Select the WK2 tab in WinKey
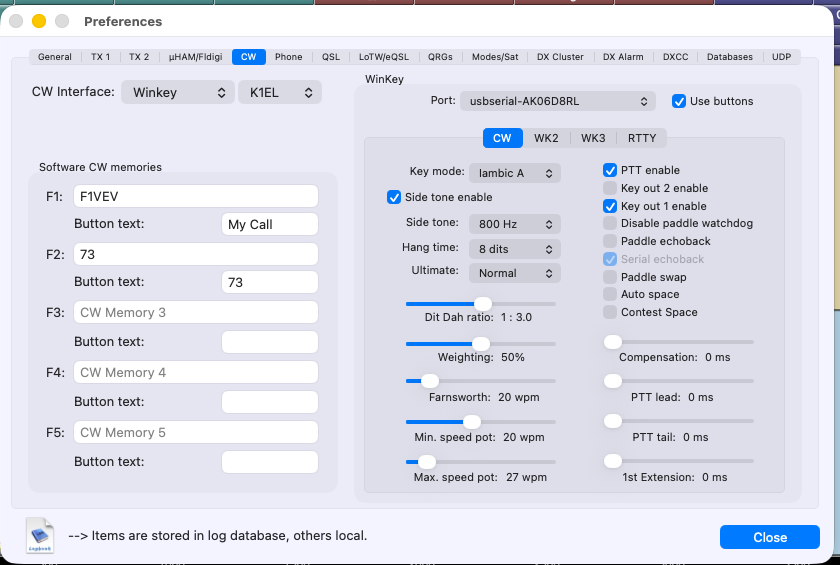 546,138
